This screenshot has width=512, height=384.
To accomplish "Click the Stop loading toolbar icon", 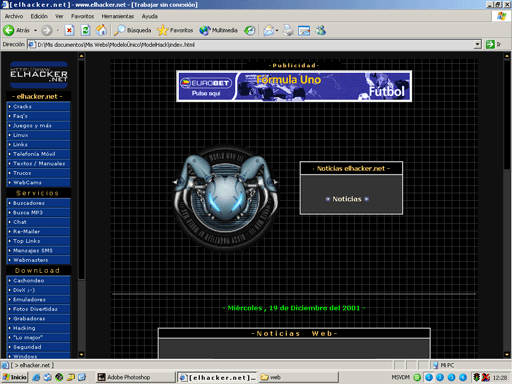I will [x=69, y=31].
